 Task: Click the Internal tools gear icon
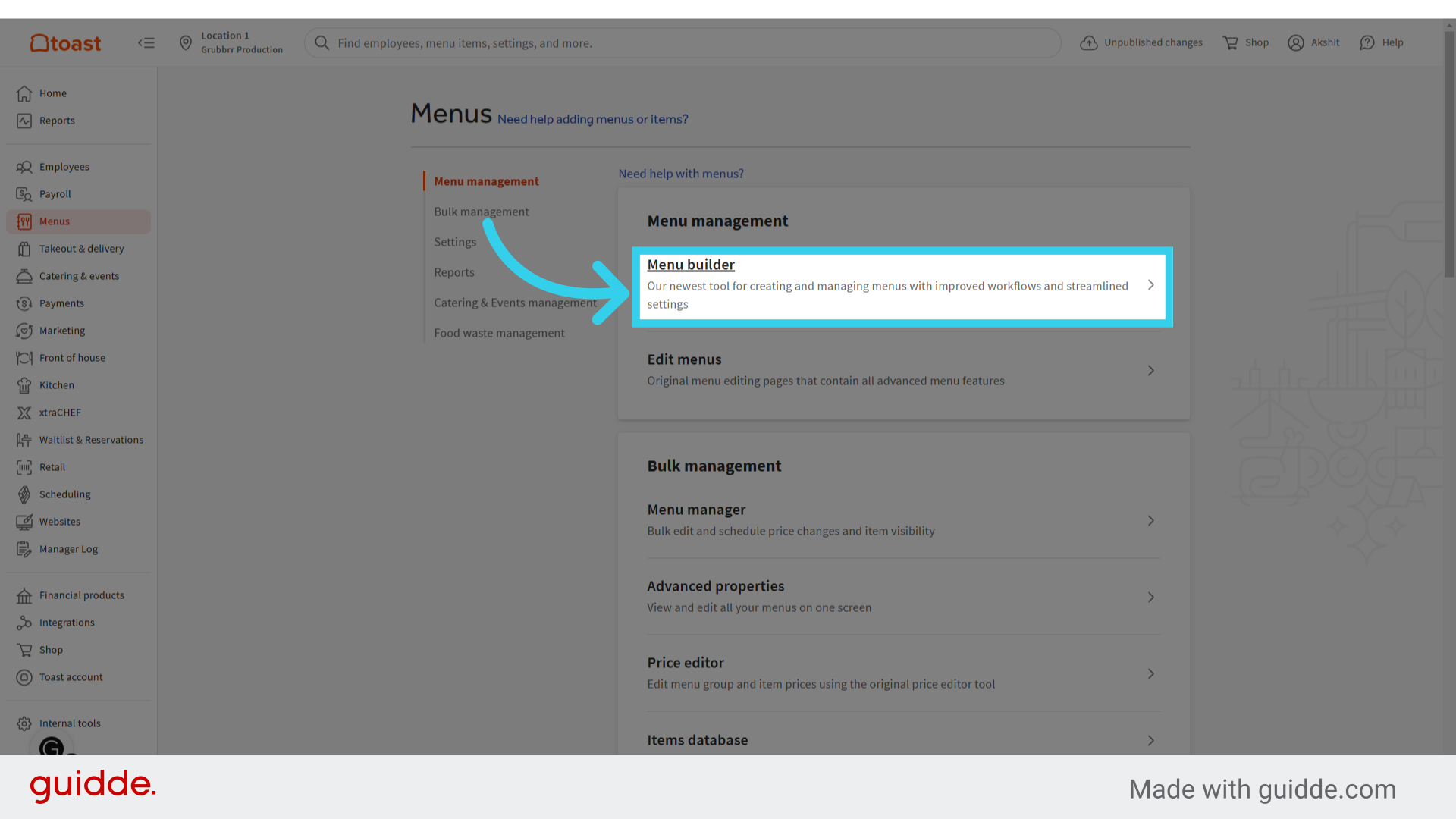tap(24, 723)
